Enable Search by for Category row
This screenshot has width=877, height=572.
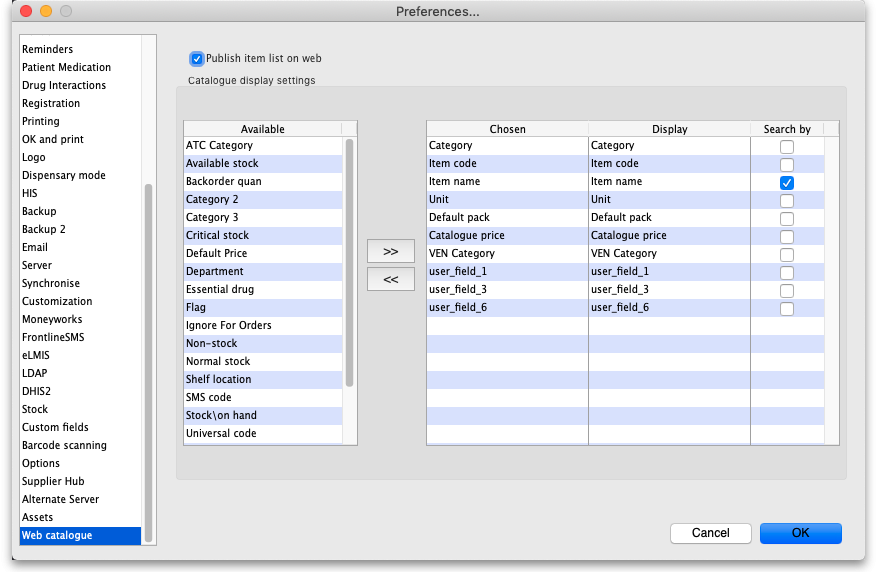[x=787, y=147]
